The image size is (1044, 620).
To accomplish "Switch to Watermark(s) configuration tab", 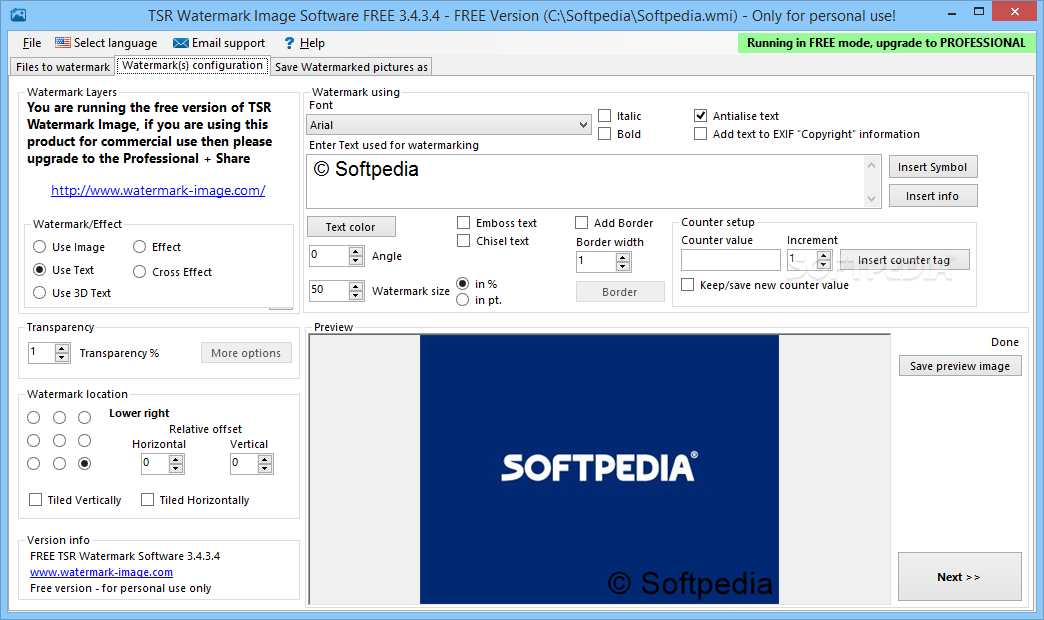I will (x=192, y=65).
